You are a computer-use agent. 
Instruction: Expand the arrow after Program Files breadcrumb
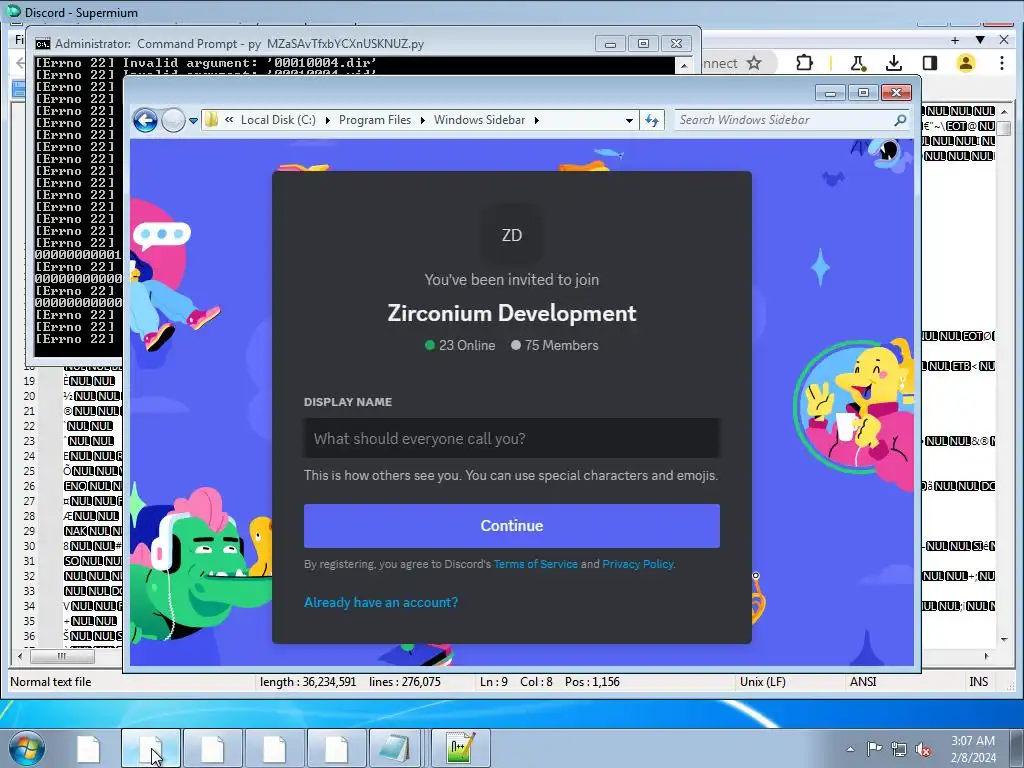pyautogui.click(x=423, y=120)
